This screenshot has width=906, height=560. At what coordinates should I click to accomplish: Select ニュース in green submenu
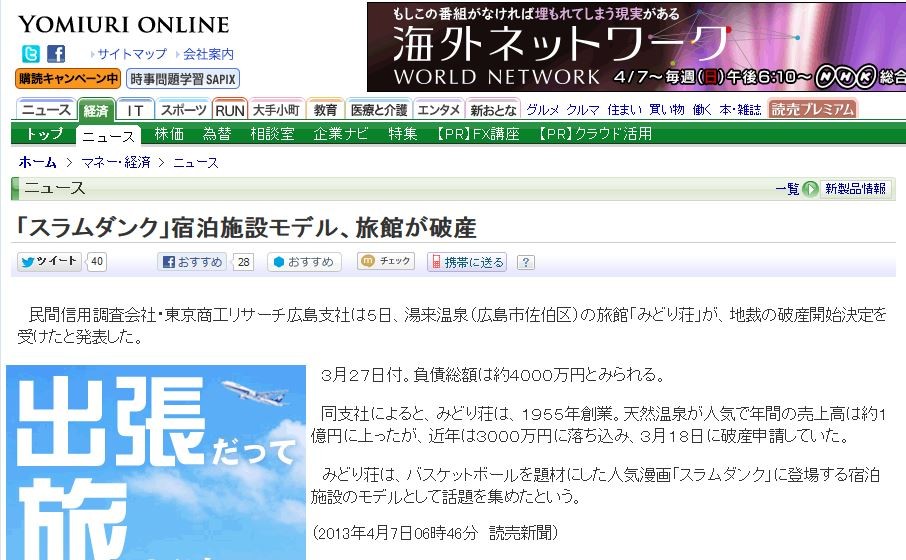click(108, 136)
